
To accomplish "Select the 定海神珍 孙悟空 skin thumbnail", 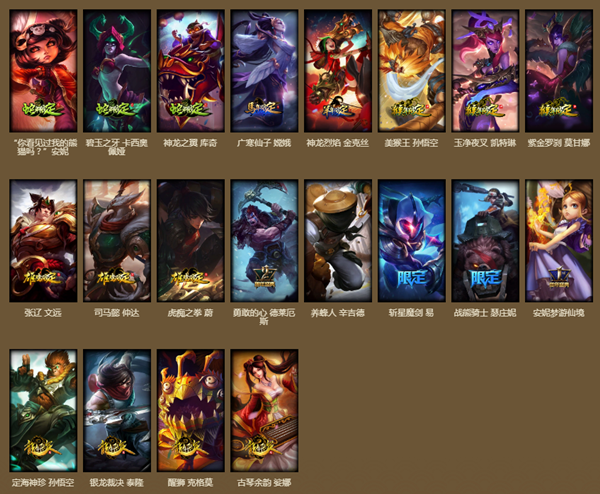I will point(43,411).
